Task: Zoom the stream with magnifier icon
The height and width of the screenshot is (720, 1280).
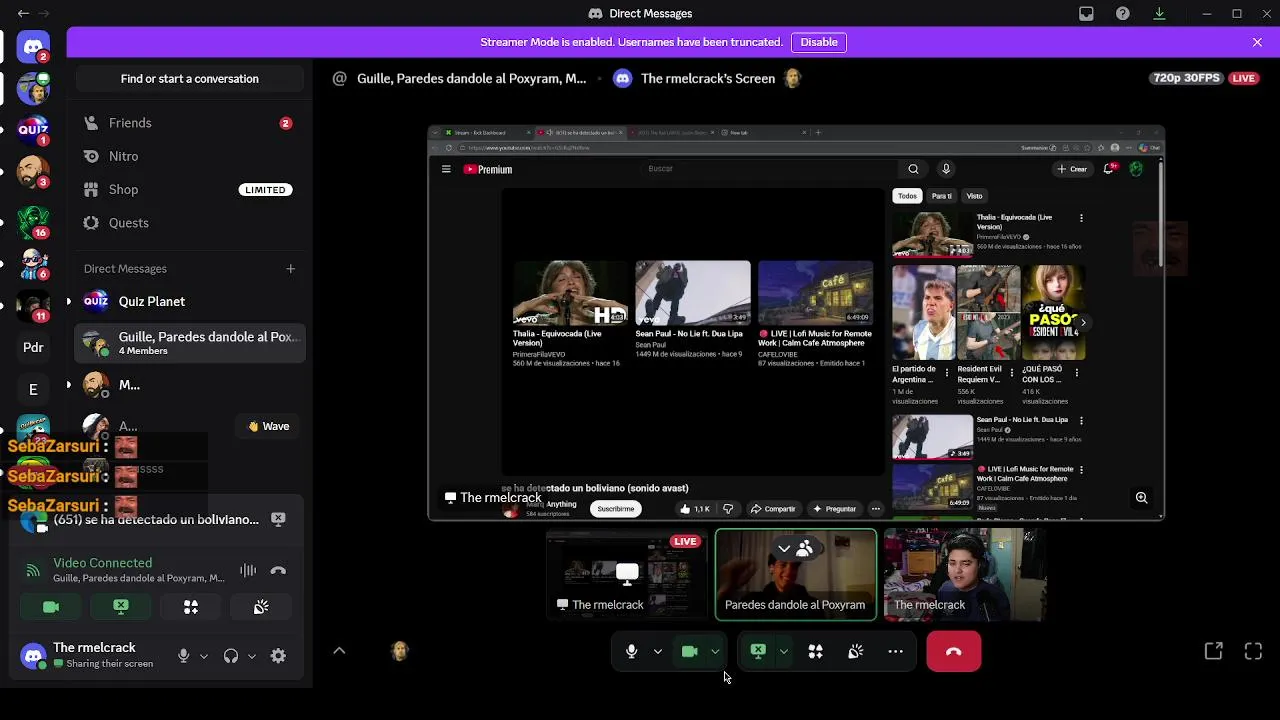Action: (1141, 497)
